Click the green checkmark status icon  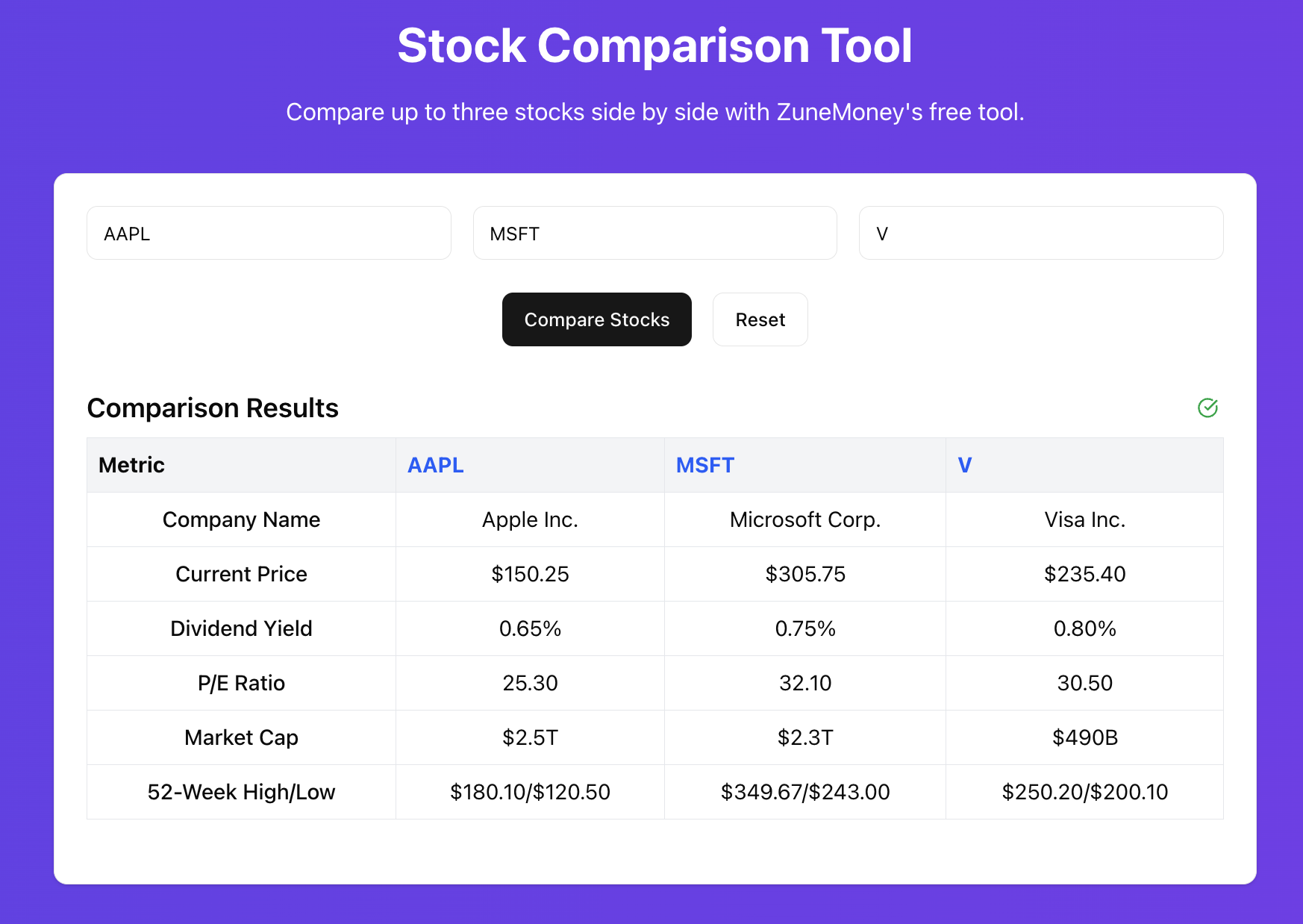pyautogui.click(x=1207, y=408)
